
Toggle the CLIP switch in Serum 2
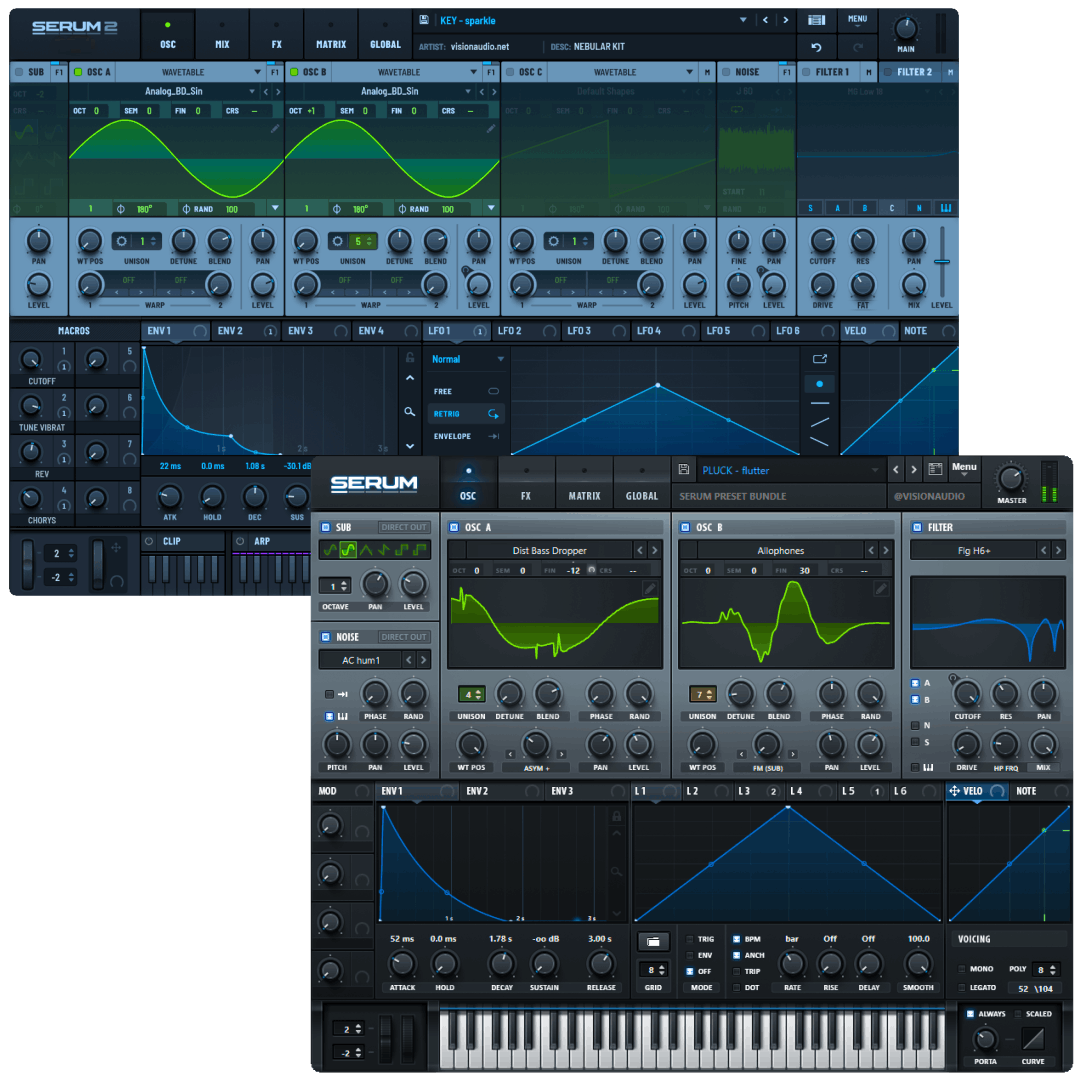tap(149, 541)
